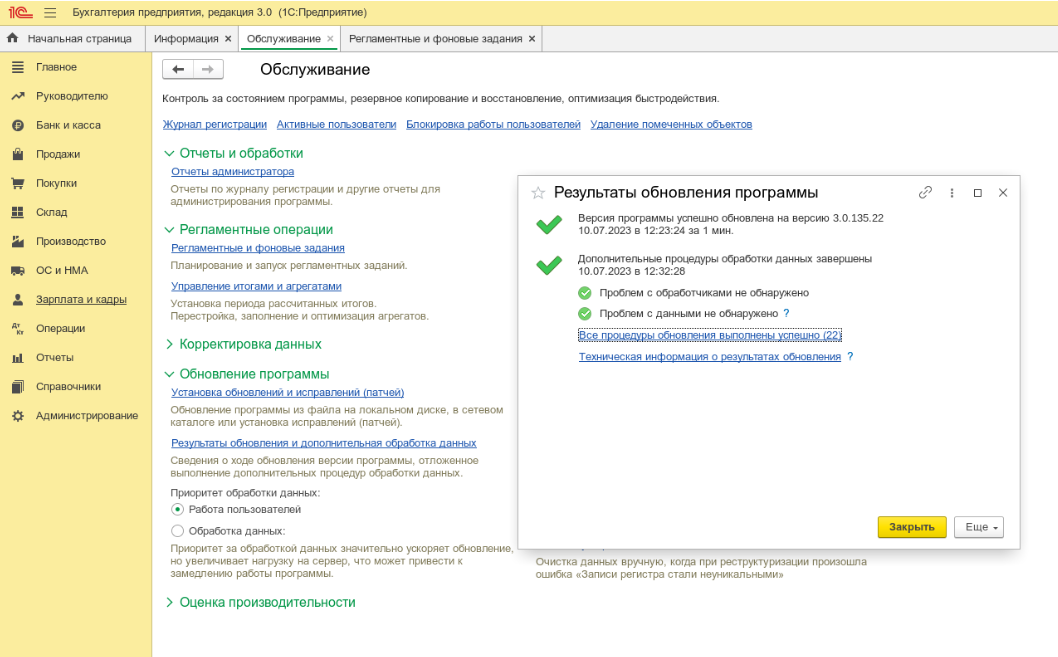Expand Корректировка данных section

pos(169,344)
